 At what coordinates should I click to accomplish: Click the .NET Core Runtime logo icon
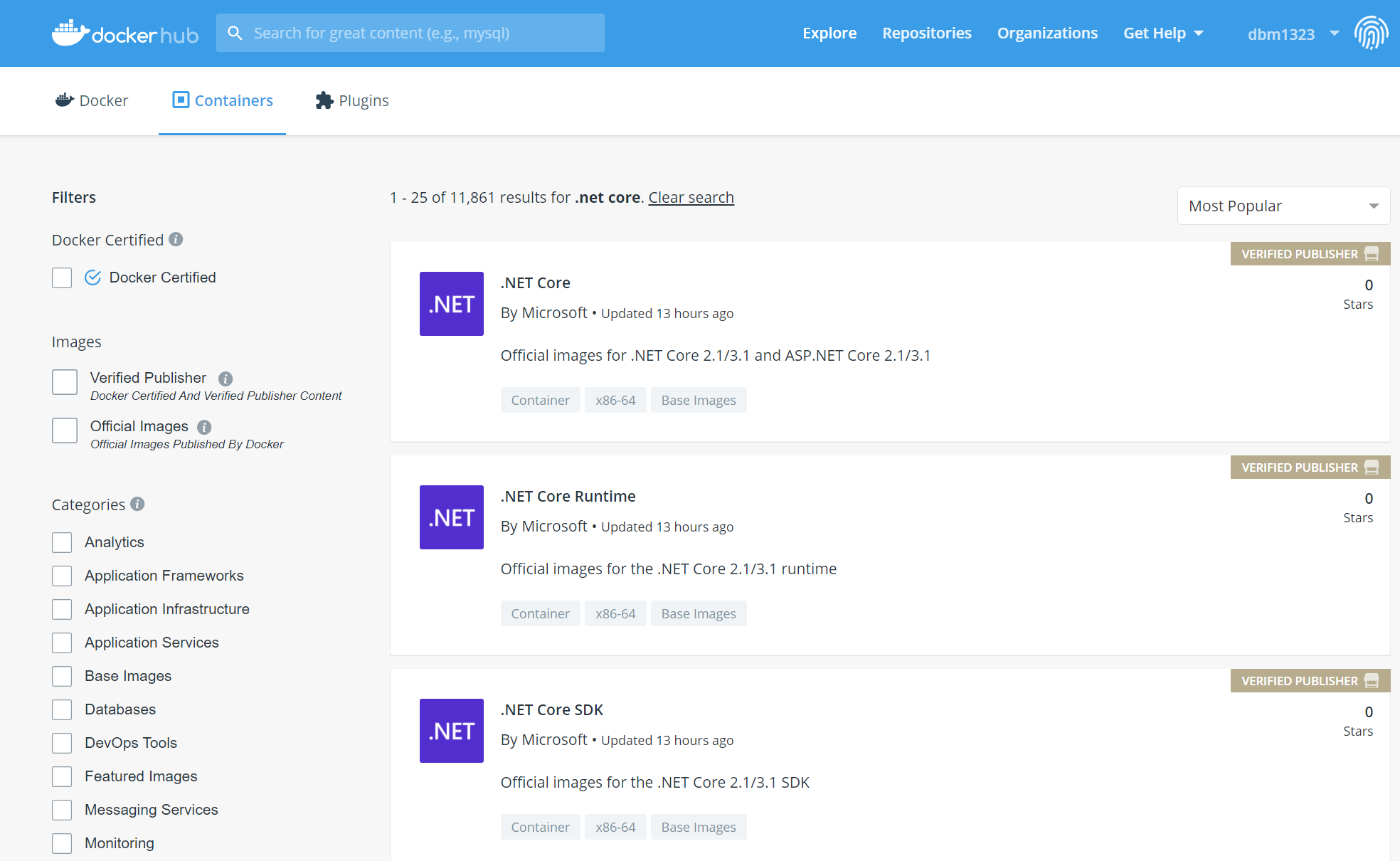[x=453, y=516]
